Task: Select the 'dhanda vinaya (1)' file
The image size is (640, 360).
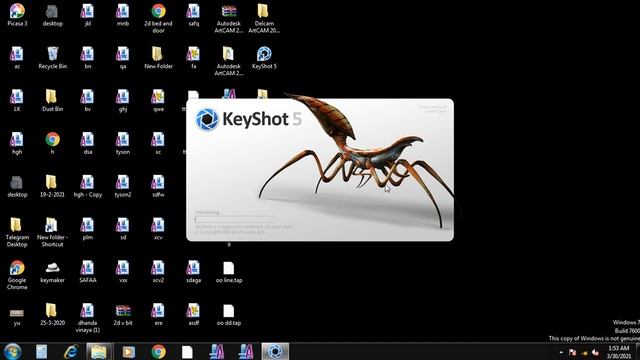Action: click(88, 318)
